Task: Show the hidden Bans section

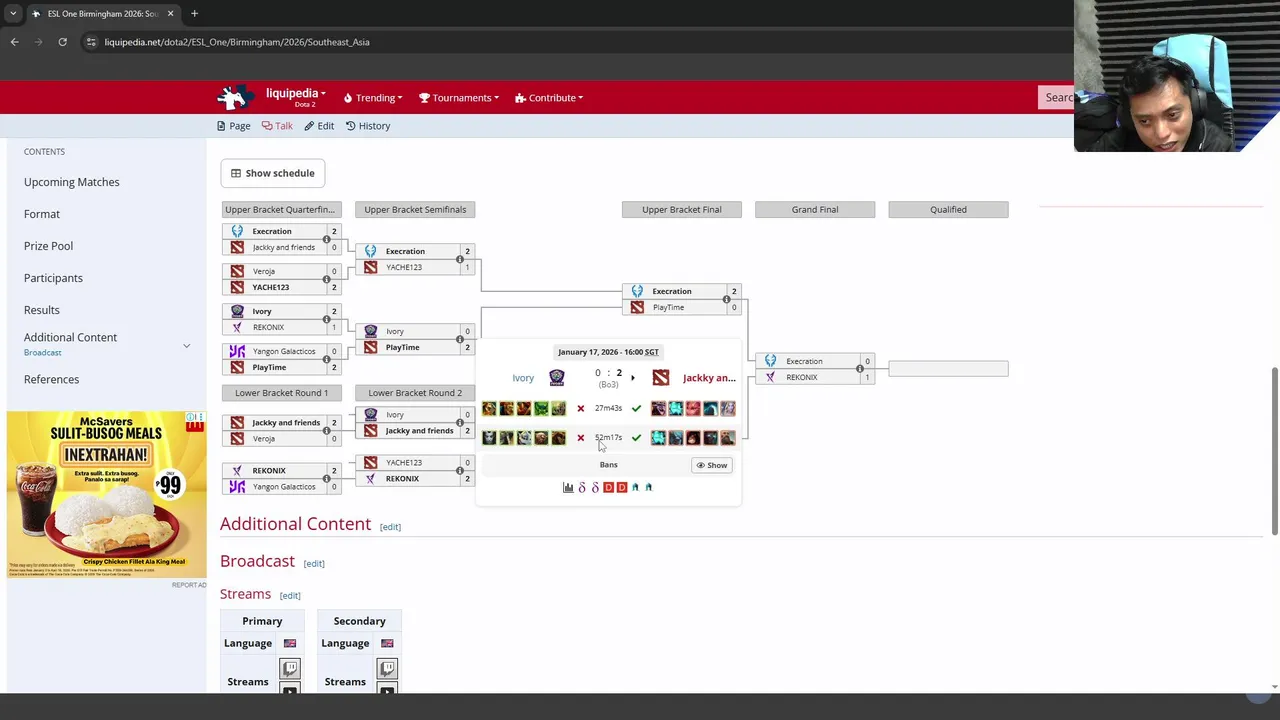Action: click(x=712, y=465)
